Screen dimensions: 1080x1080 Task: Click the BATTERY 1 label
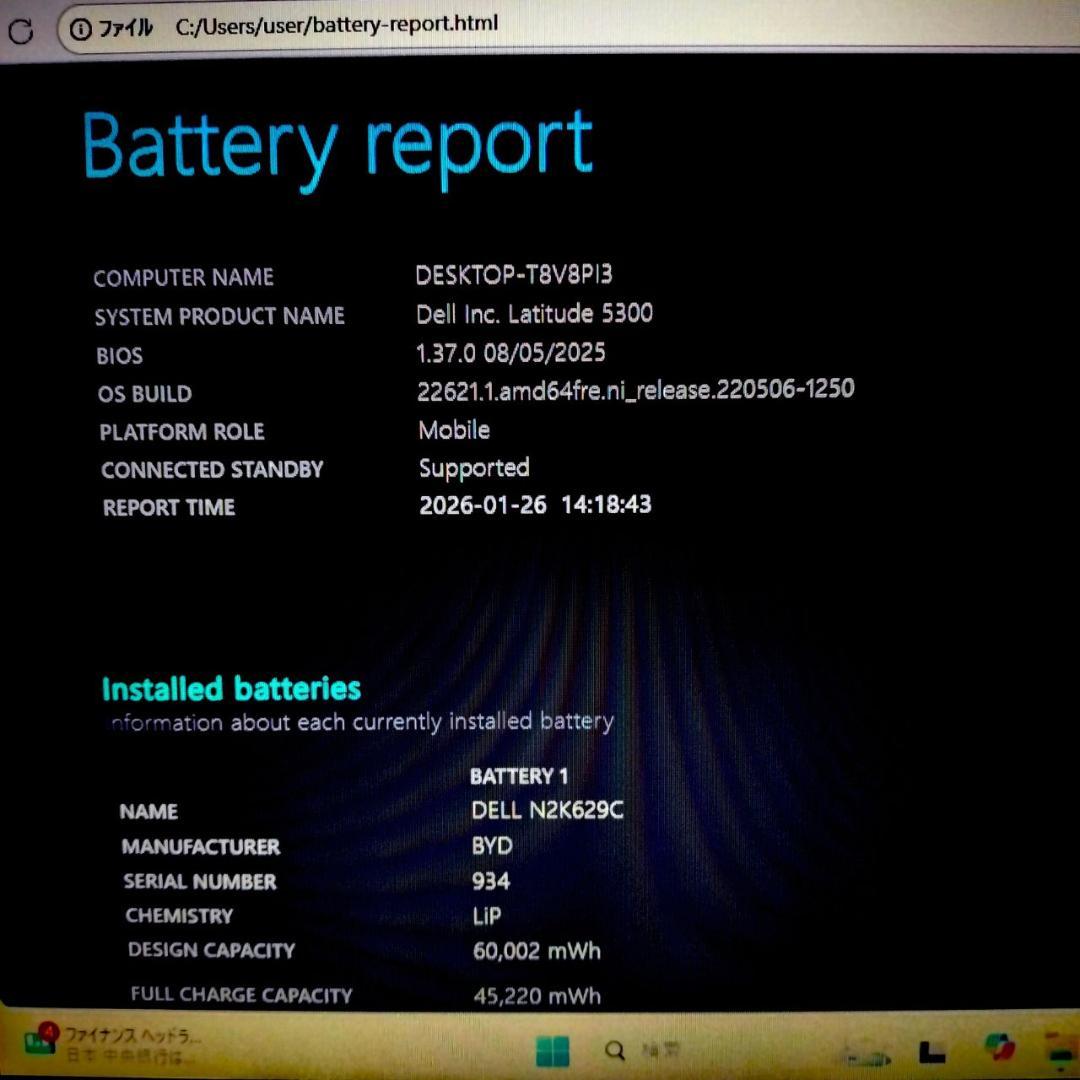[519, 775]
